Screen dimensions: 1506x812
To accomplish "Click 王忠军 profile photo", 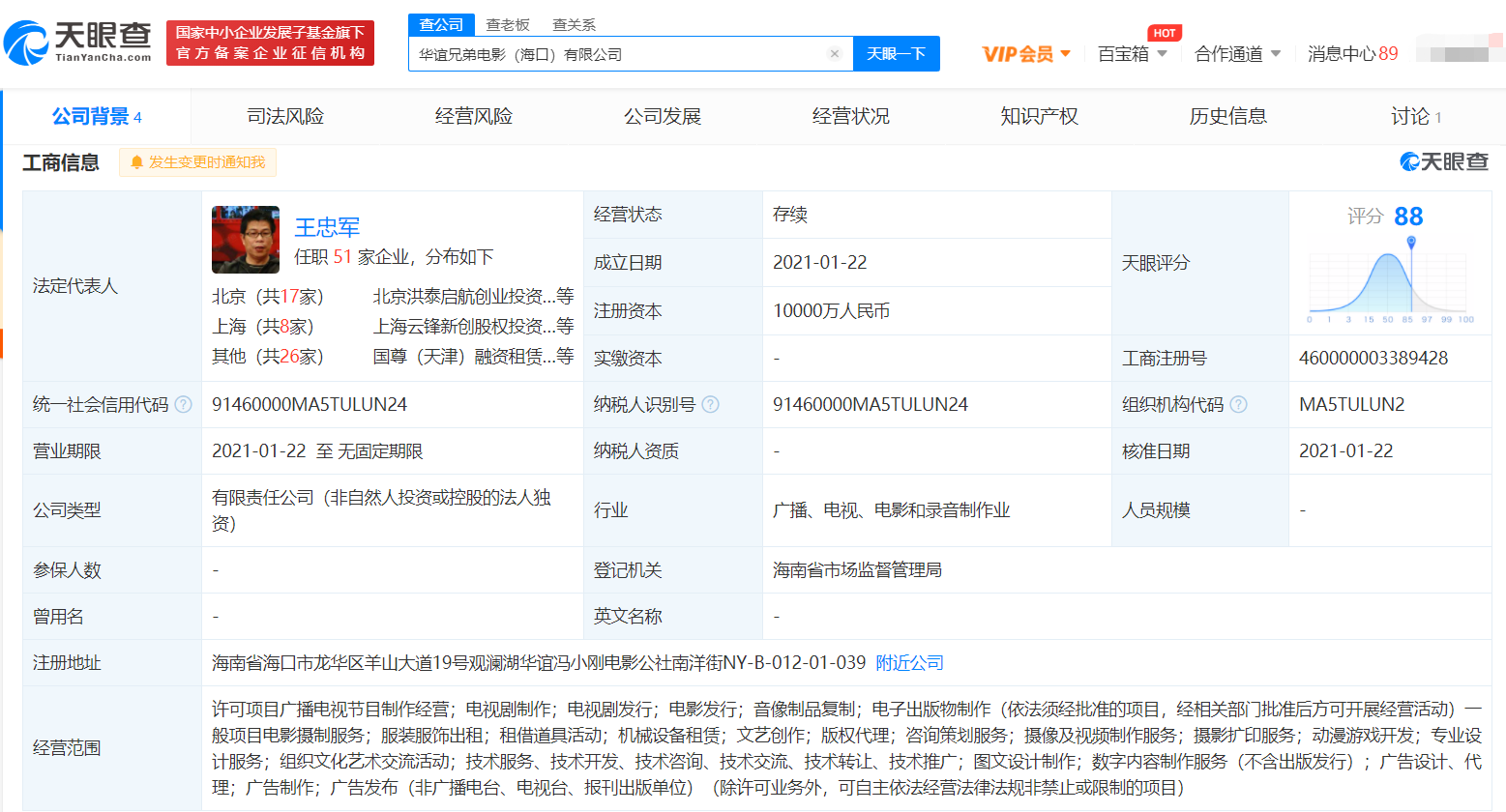I will [246, 240].
